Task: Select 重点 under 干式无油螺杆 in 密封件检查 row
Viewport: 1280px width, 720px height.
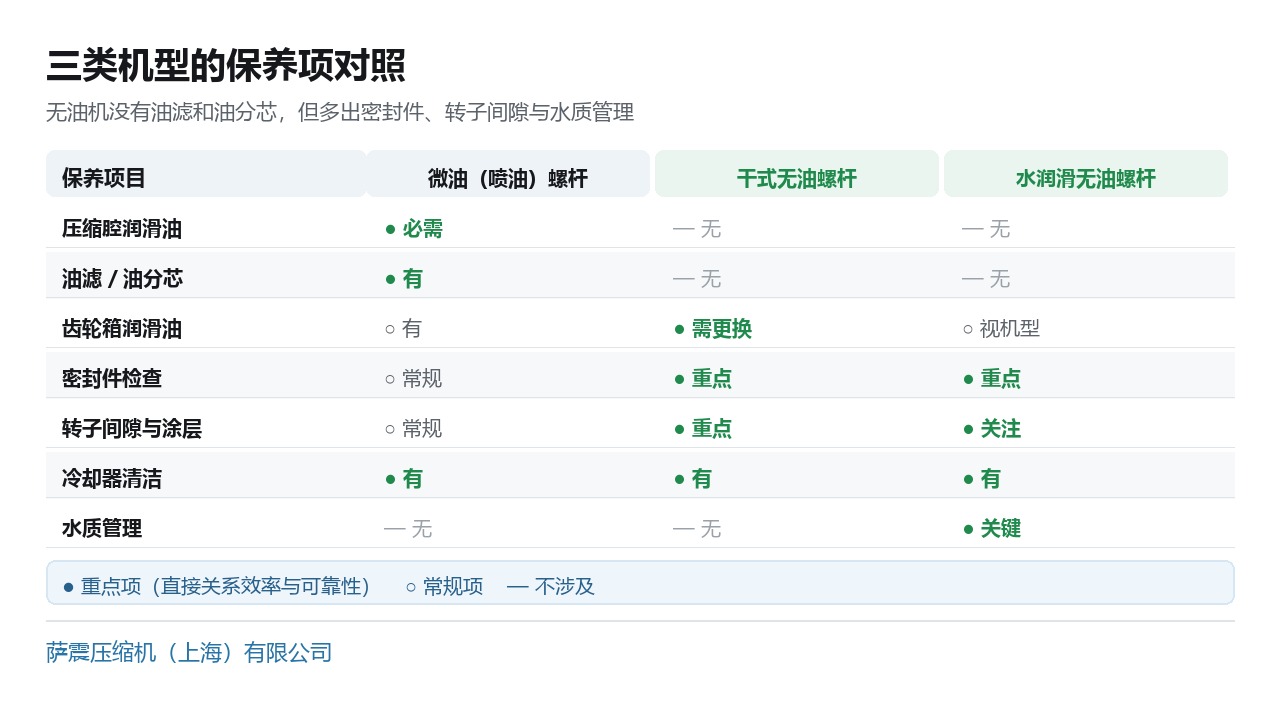Action: pyautogui.click(x=703, y=378)
